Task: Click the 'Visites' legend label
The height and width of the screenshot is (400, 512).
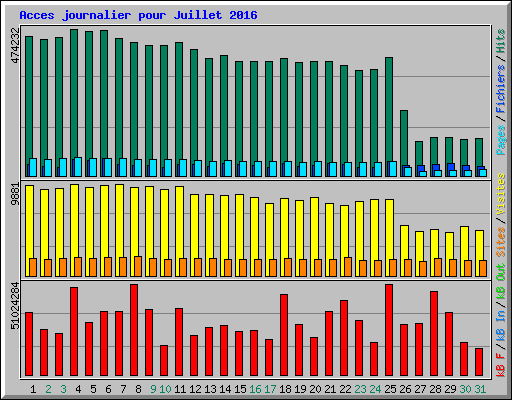Action: 501,194
